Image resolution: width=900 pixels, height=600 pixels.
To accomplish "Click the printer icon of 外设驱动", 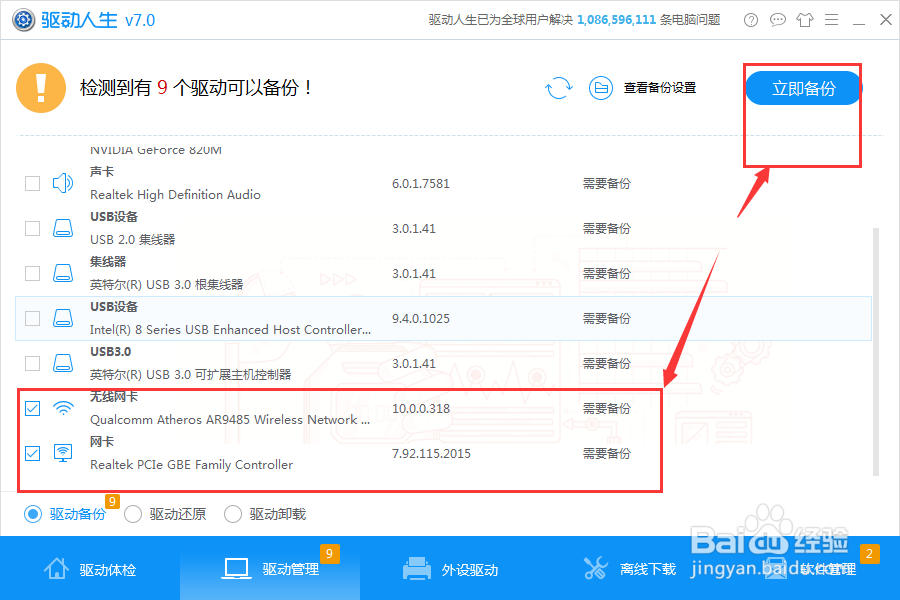I will coord(417,568).
